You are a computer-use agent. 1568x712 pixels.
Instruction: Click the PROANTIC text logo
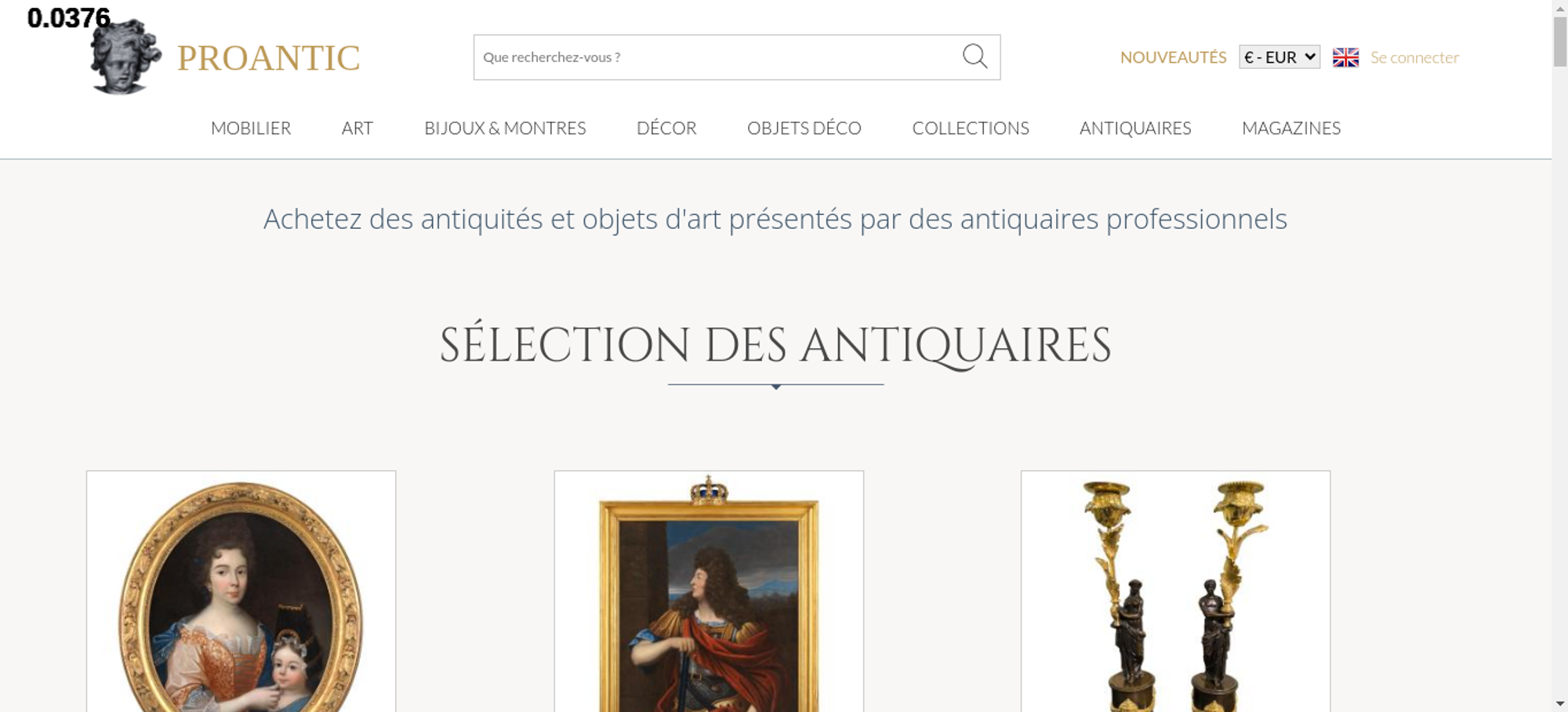click(268, 58)
